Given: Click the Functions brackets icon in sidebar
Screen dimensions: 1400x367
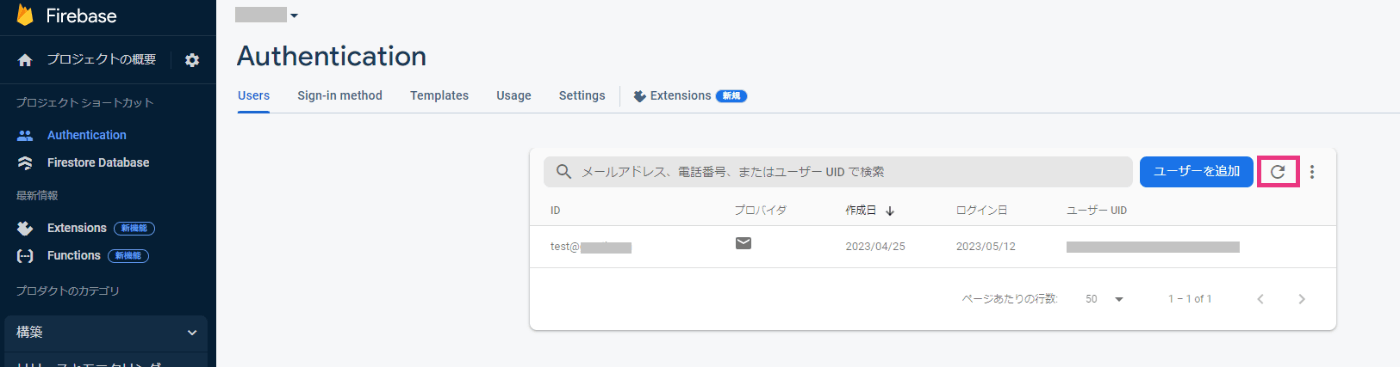Looking at the screenshot, I should (x=25, y=256).
